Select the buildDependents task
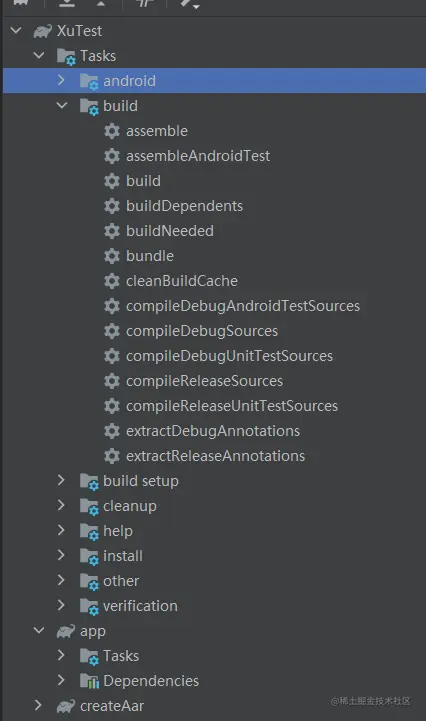Viewport: 426px width, 721px height. click(184, 206)
